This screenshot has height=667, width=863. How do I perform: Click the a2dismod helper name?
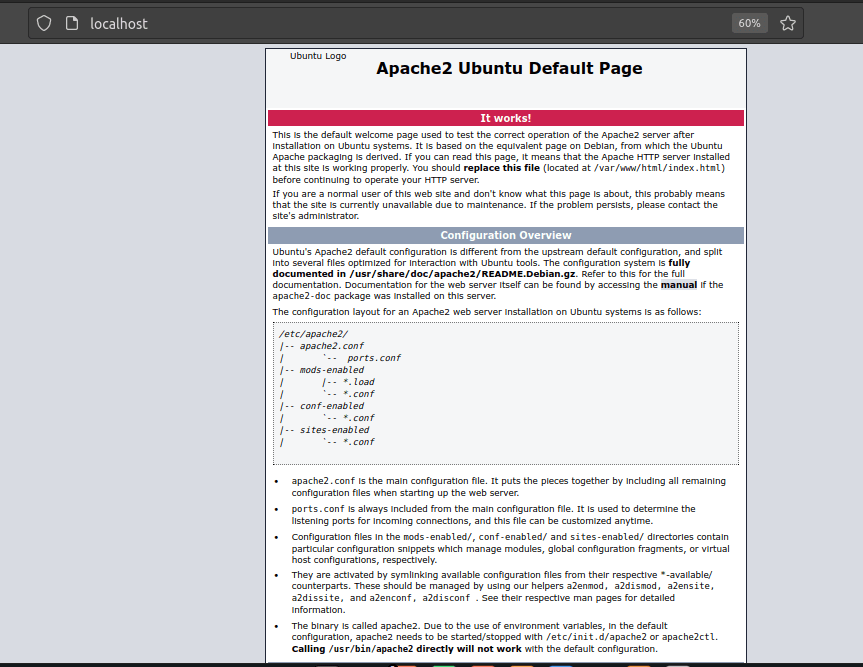[x=636, y=586]
